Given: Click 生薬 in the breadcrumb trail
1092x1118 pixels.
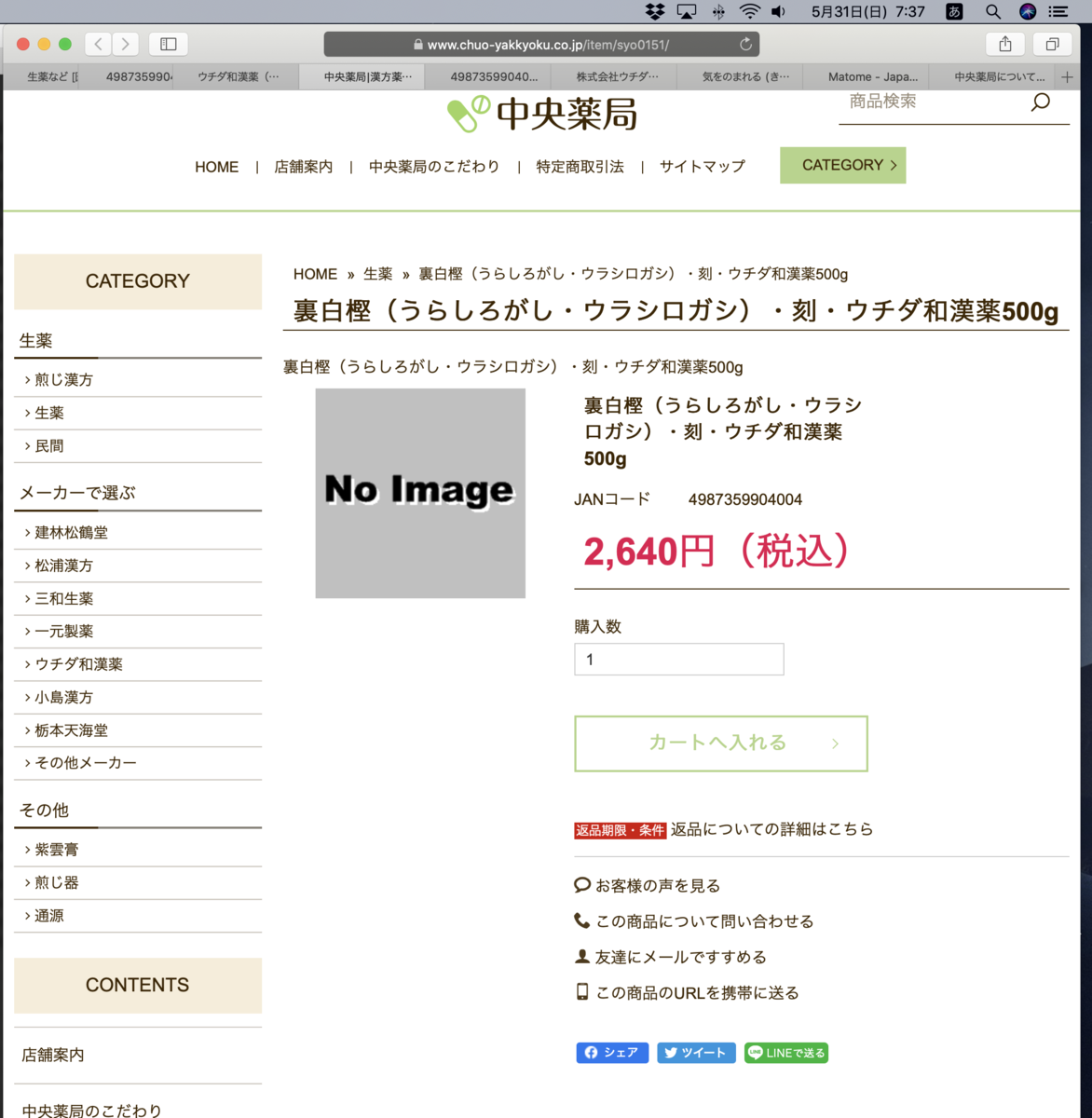Looking at the screenshot, I should (x=378, y=274).
